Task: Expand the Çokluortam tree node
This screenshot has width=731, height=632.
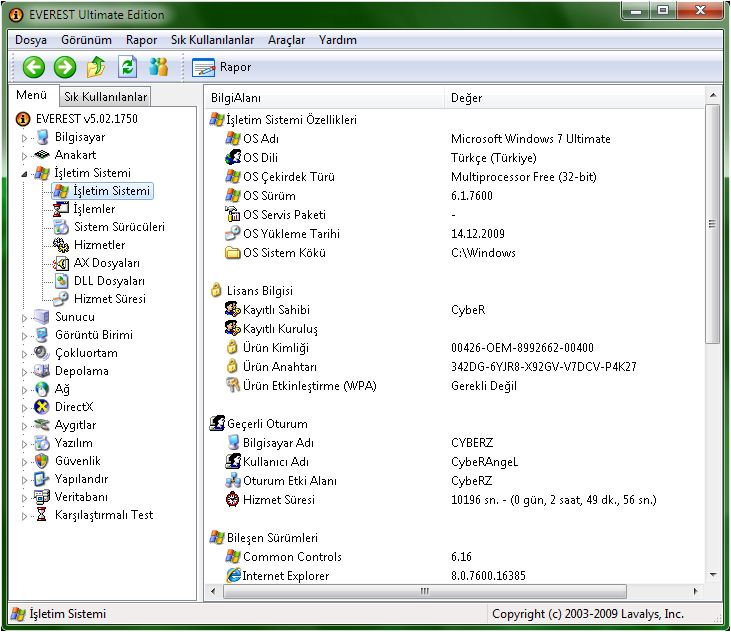Action: pos(24,354)
